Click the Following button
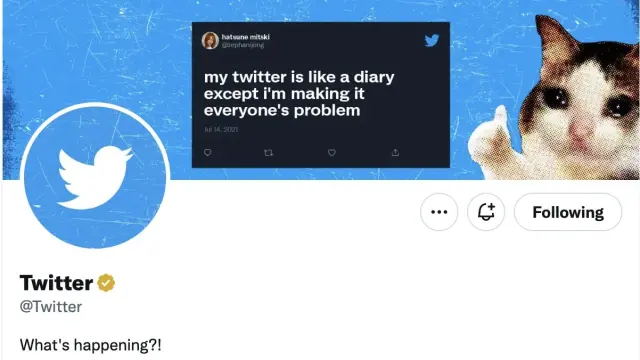This screenshot has width=640, height=360. (x=568, y=212)
